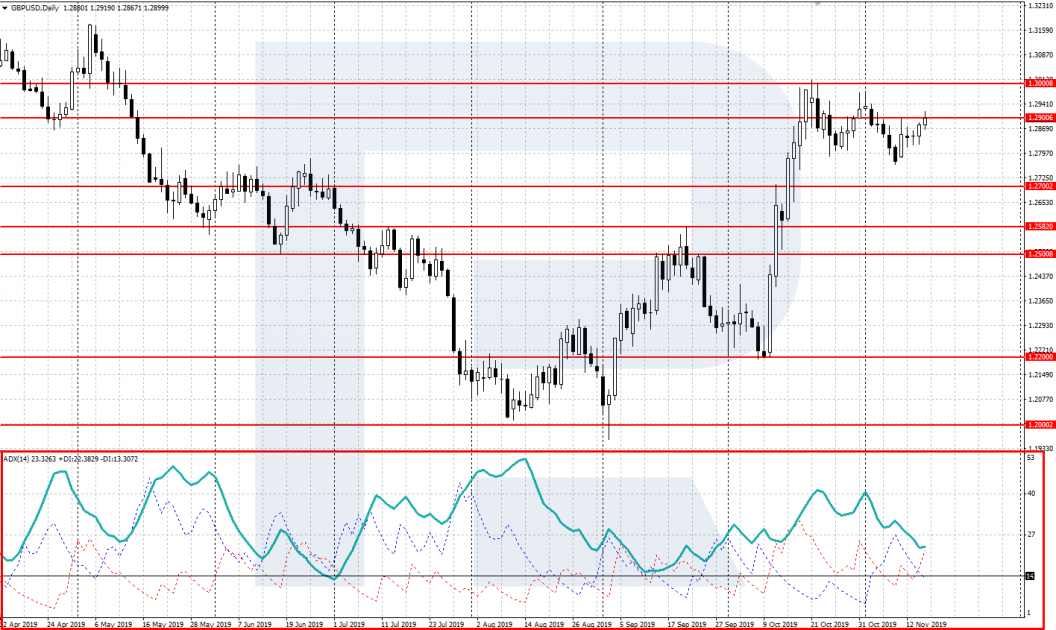Screen dimensions: 1056x630
Task: Select the 1.30008 red price label
Action: pos(1041,85)
